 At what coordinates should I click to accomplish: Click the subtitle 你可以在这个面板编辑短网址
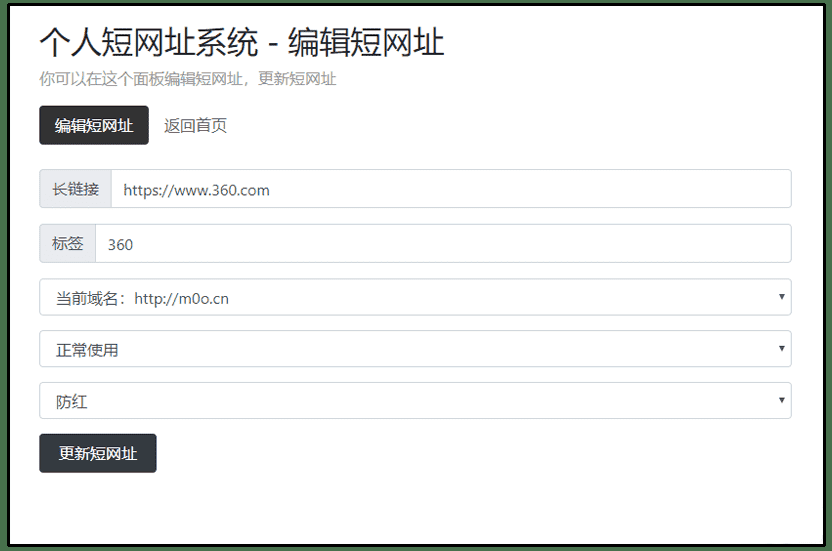[141, 79]
